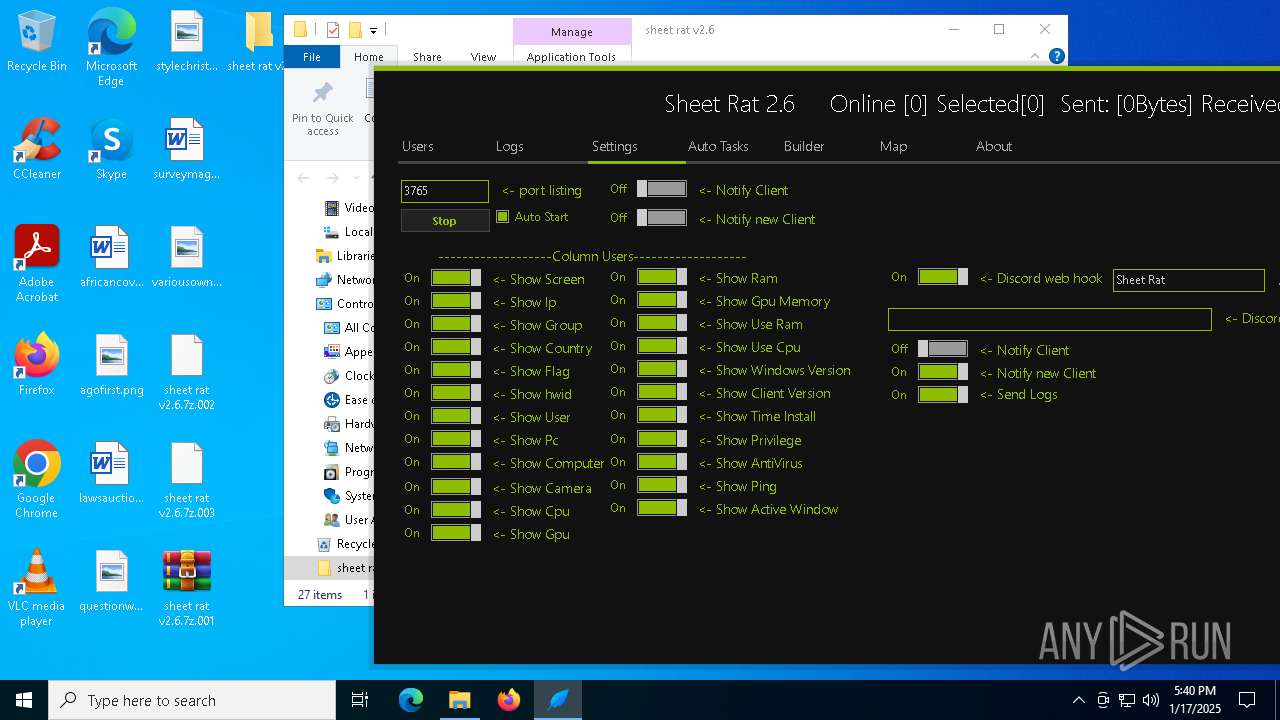This screenshot has height=720, width=1280.
Task: Toggle the Auto Start checkbox
Action: point(503,217)
